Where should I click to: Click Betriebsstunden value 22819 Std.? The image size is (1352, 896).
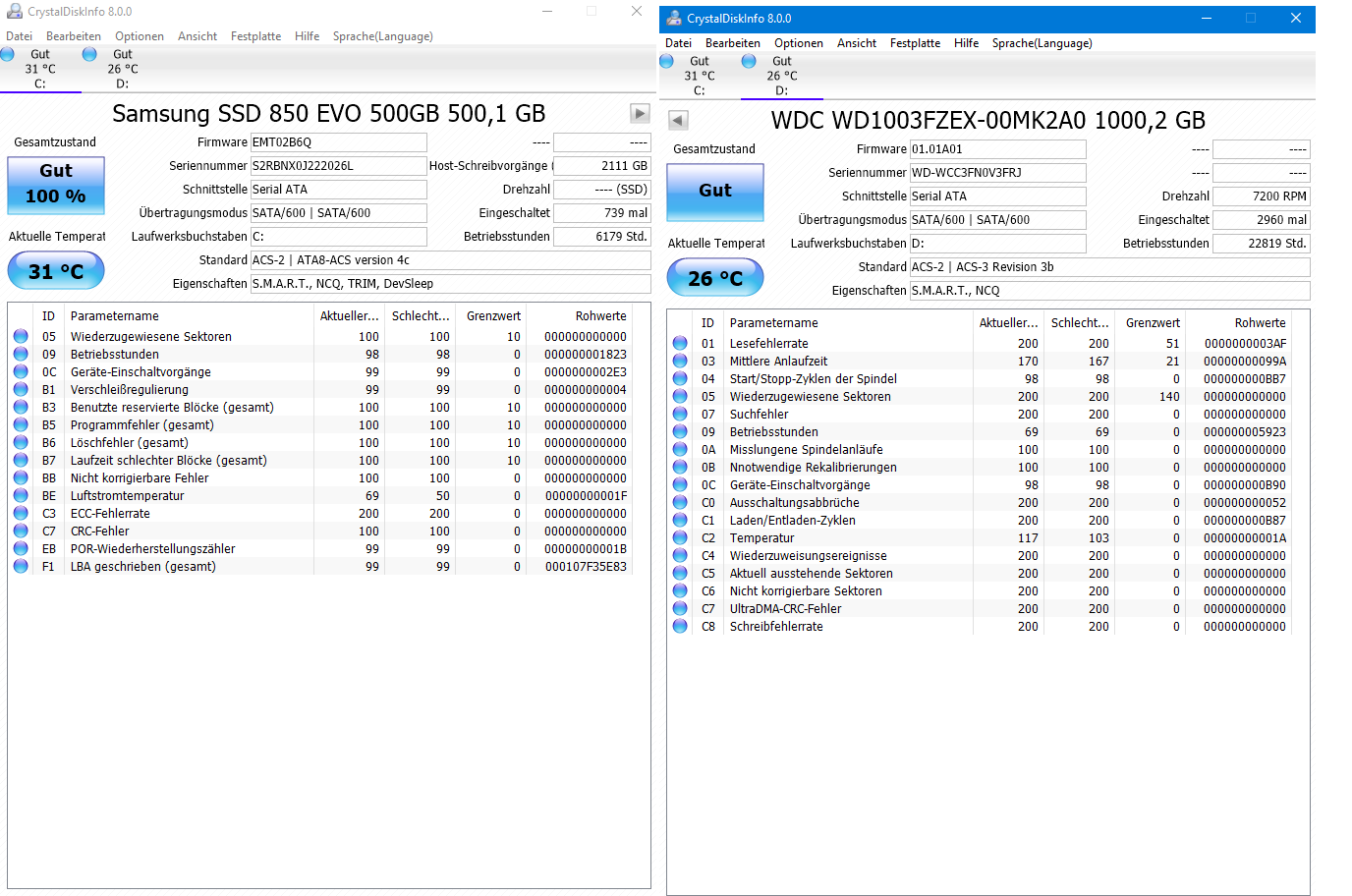pos(1262,244)
